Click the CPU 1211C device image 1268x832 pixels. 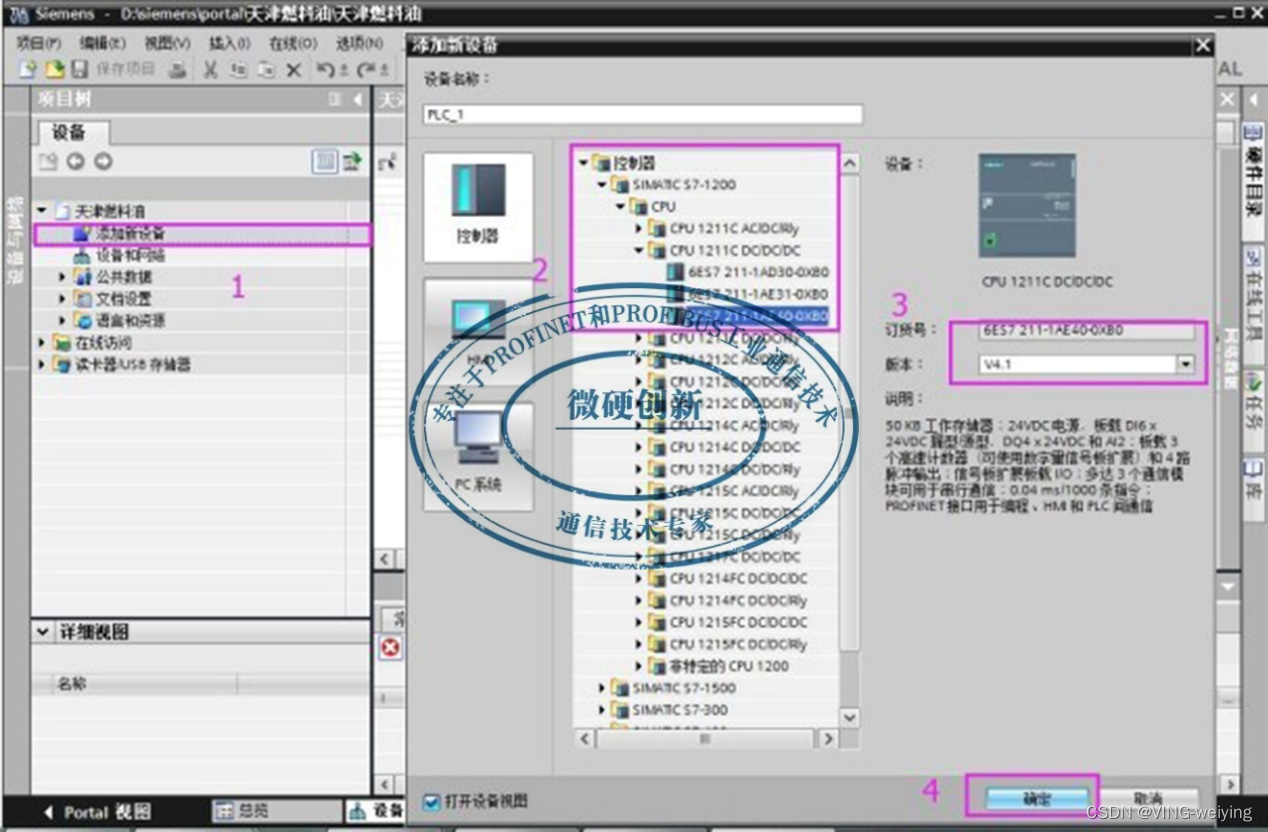coord(1028,206)
